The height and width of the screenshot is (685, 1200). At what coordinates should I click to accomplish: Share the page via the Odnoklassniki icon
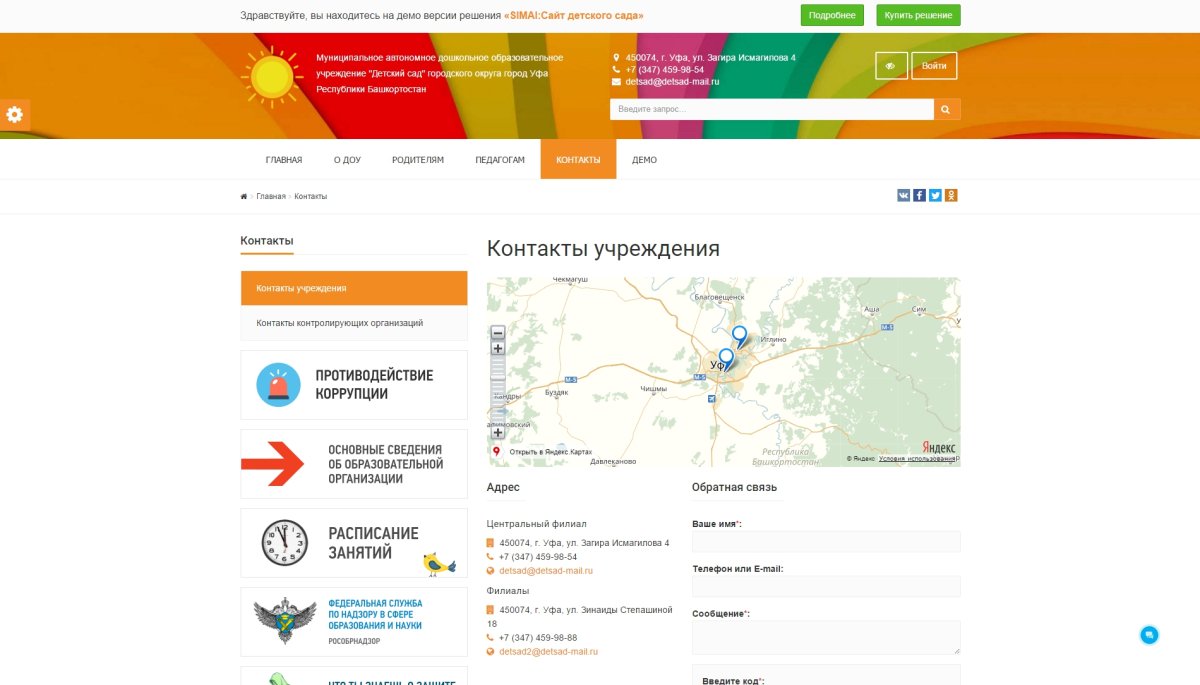click(x=951, y=195)
